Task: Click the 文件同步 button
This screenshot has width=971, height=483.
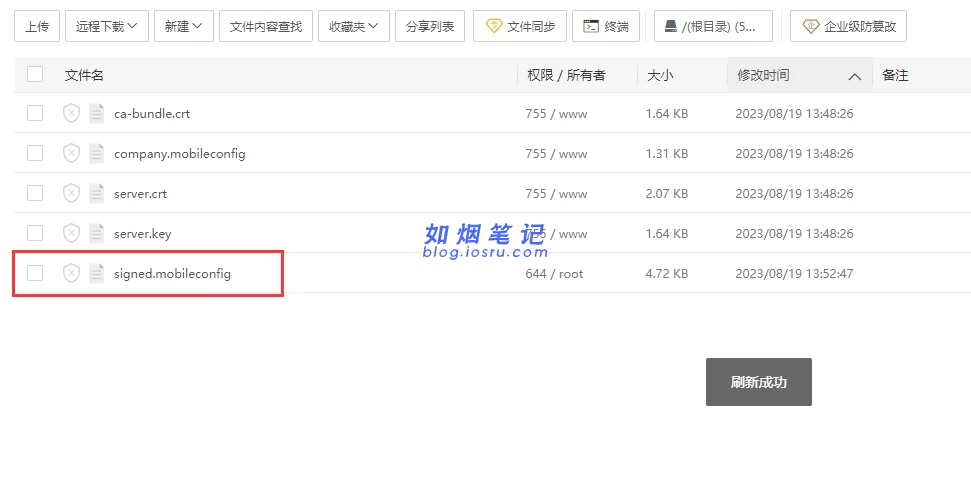Action: point(520,26)
